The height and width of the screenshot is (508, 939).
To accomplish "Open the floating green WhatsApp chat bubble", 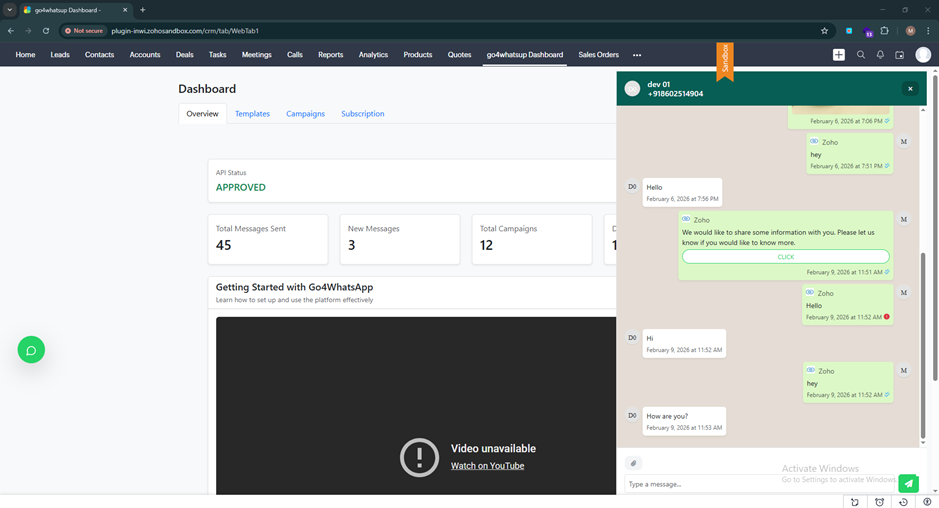I will (x=31, y=350).
